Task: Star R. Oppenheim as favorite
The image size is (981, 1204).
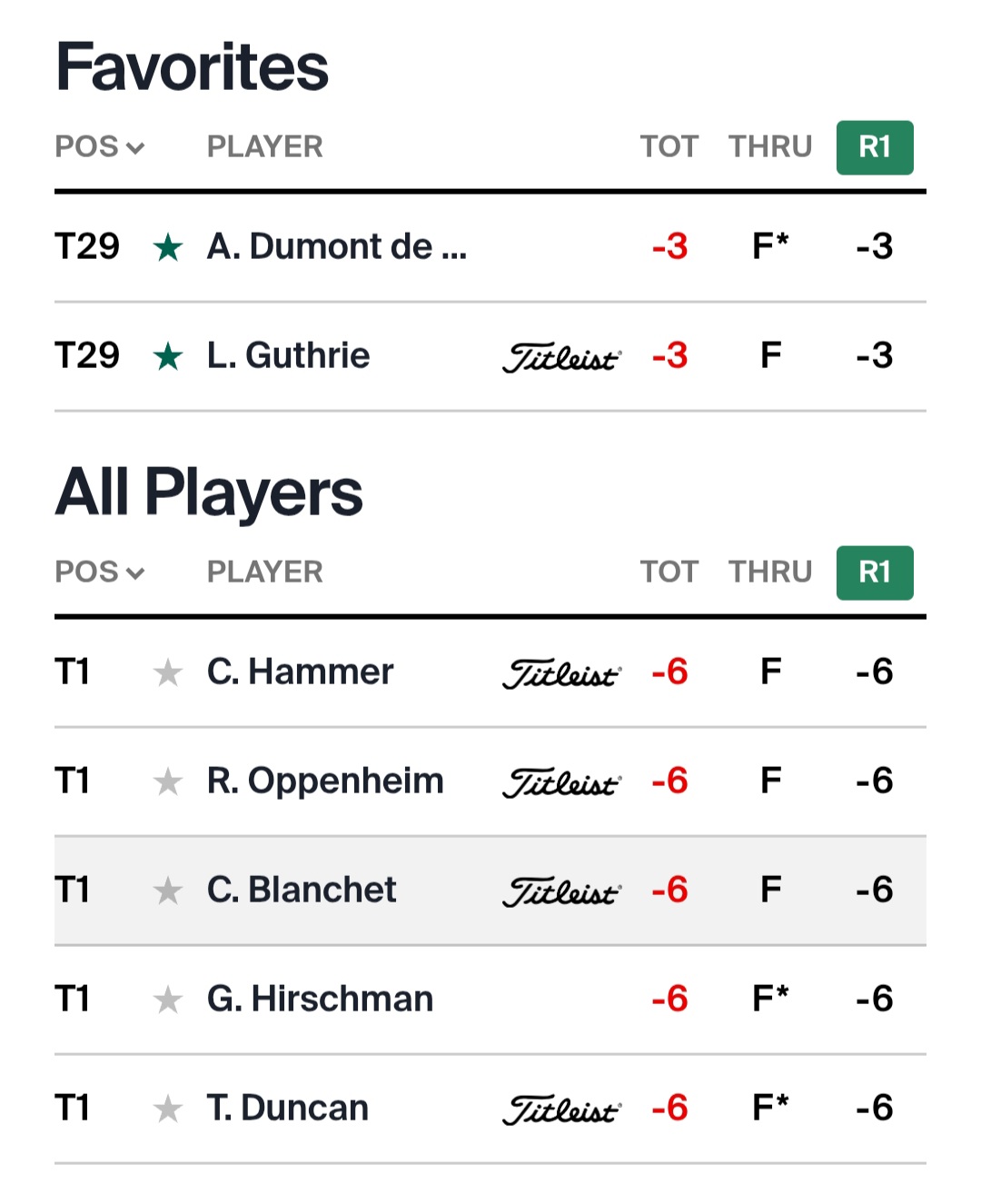Action: pos(168,781)
